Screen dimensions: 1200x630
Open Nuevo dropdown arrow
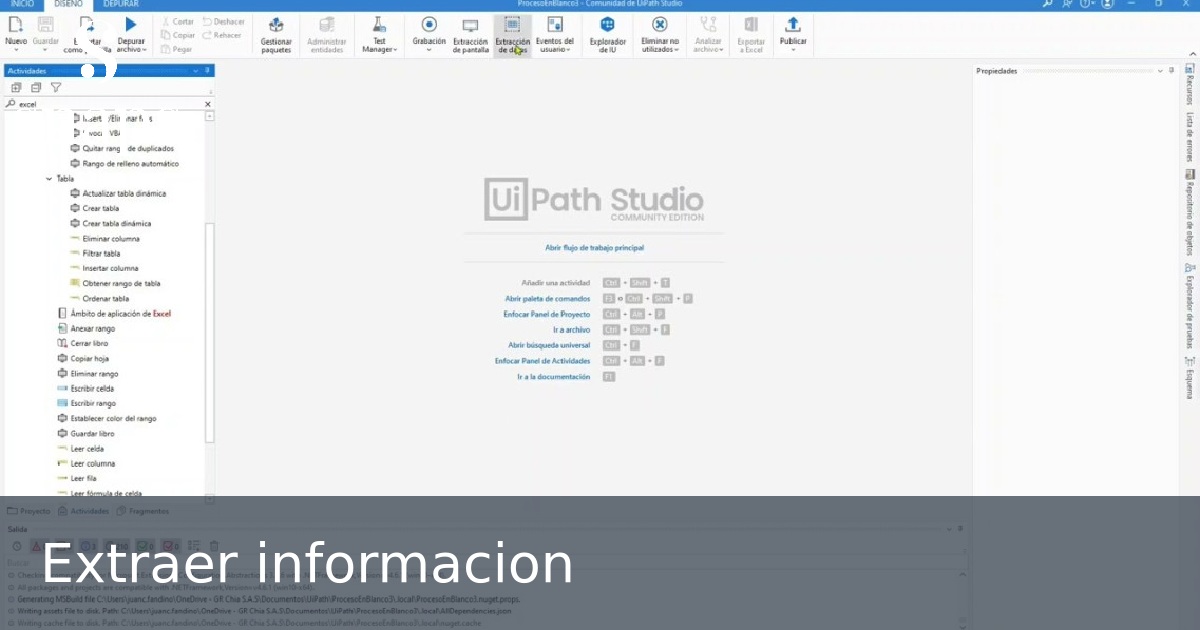tap(16, 50)
